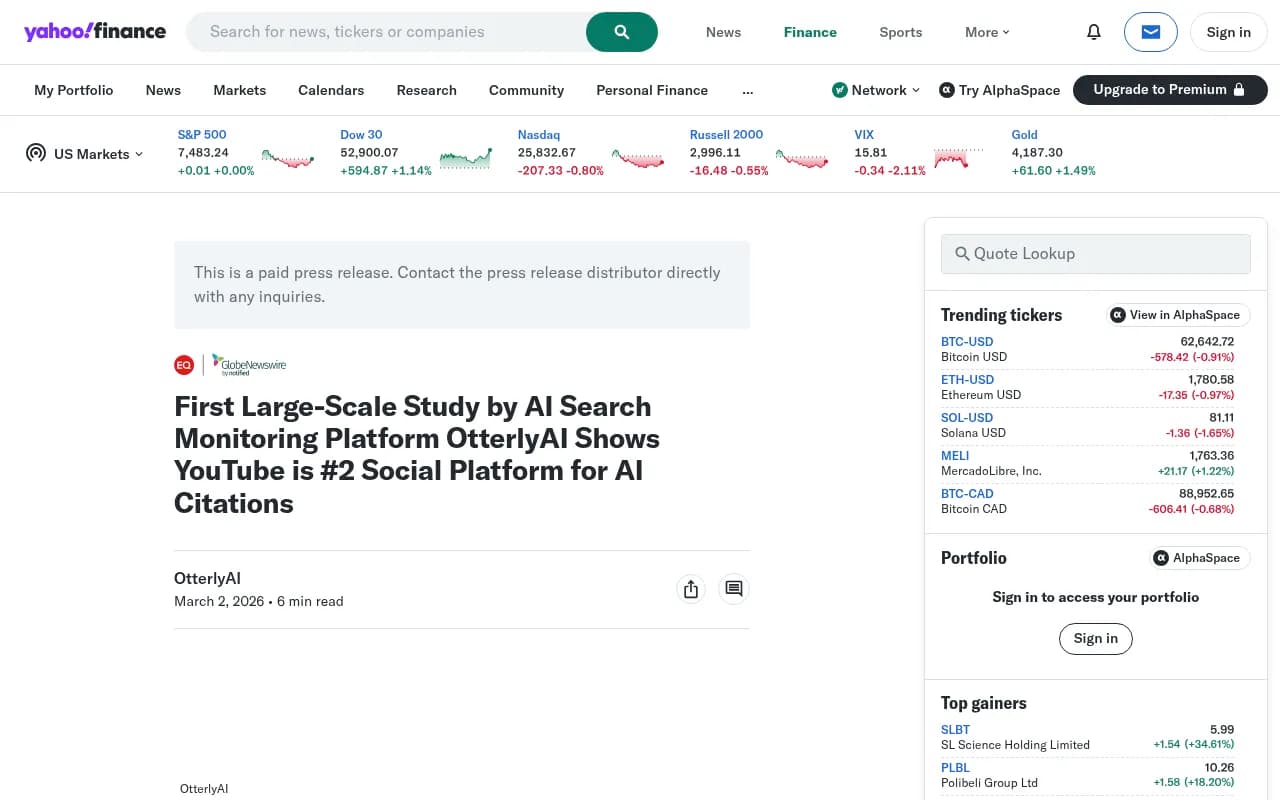This screenshot has width=1280, height=800.
Task: Open the Russell 2000 ticker link
Action: [726, 134]
